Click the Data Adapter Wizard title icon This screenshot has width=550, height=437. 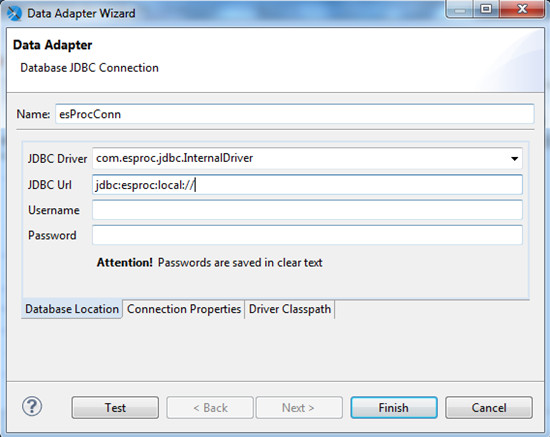pos(14,13)
